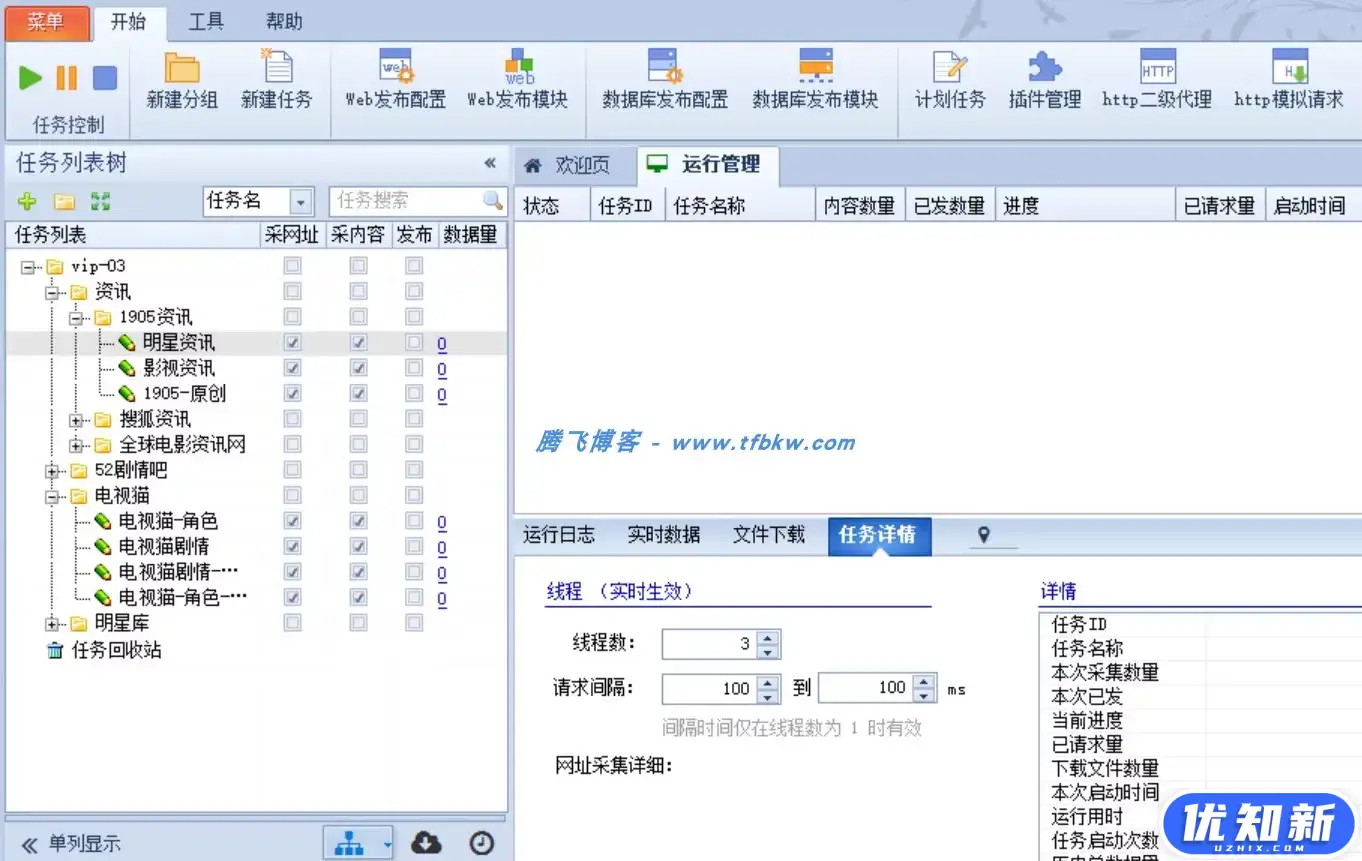The width and height of the screenshot is (1362, 861).
Task: Open the layout icon dropdown arrow at bottom
Action: pos(386,844)
